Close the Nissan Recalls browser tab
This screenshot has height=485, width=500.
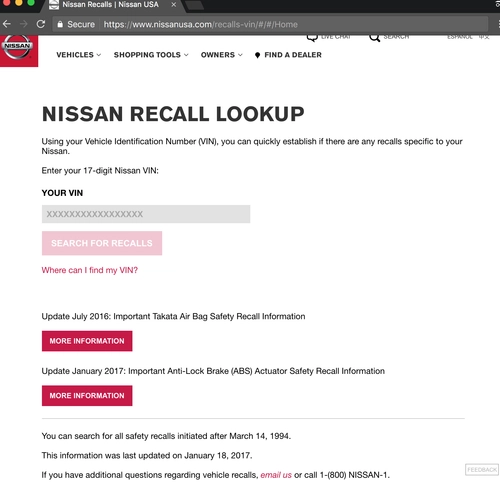173,5
